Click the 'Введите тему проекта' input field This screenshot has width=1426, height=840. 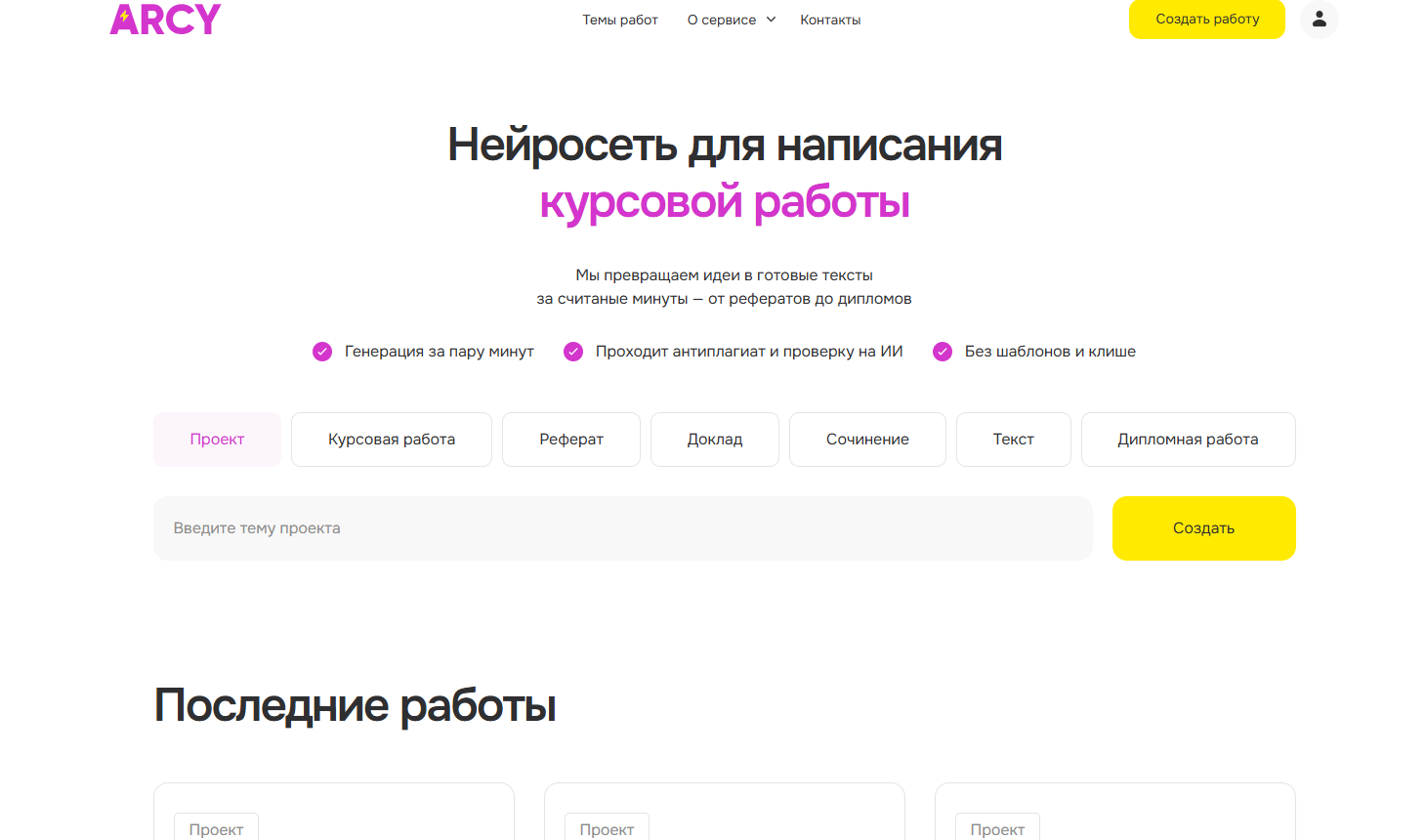pos(622,527)
